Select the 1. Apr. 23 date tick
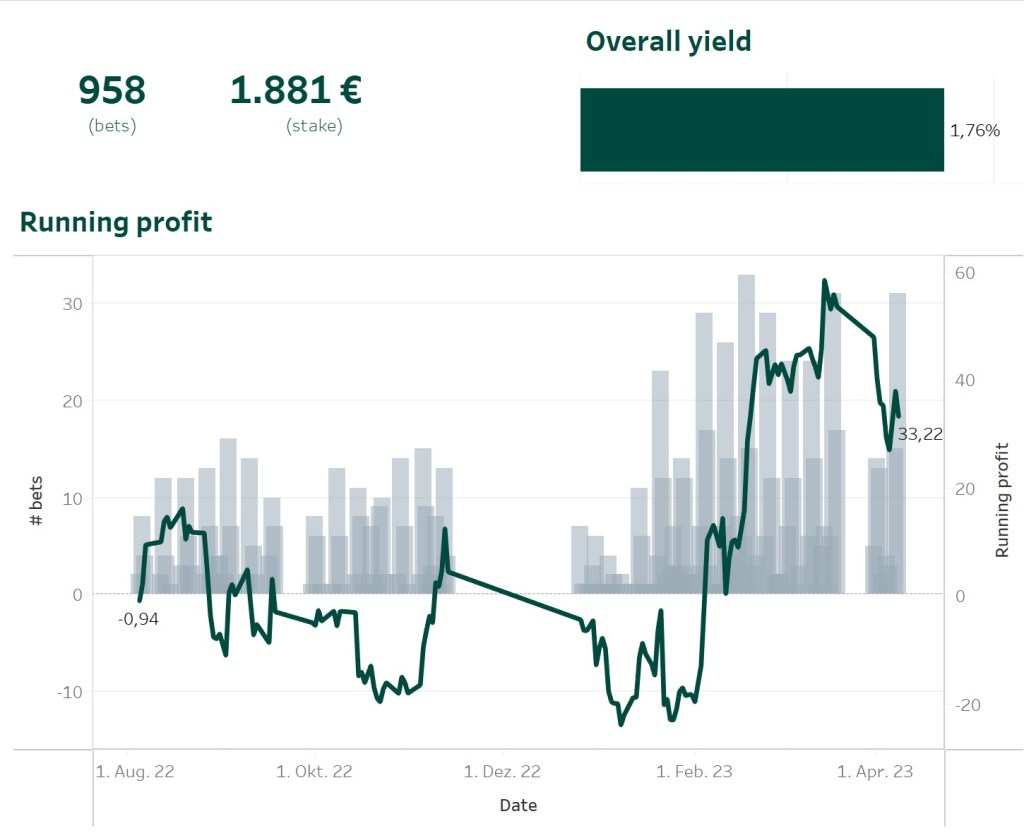 click(x=875, y=772)
